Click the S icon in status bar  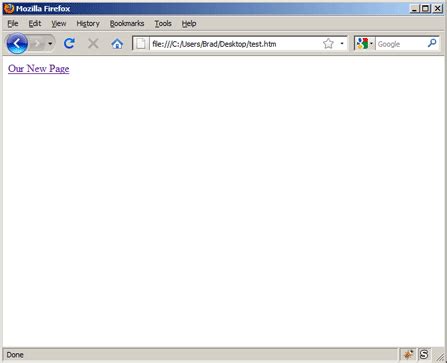pos(424,354)
